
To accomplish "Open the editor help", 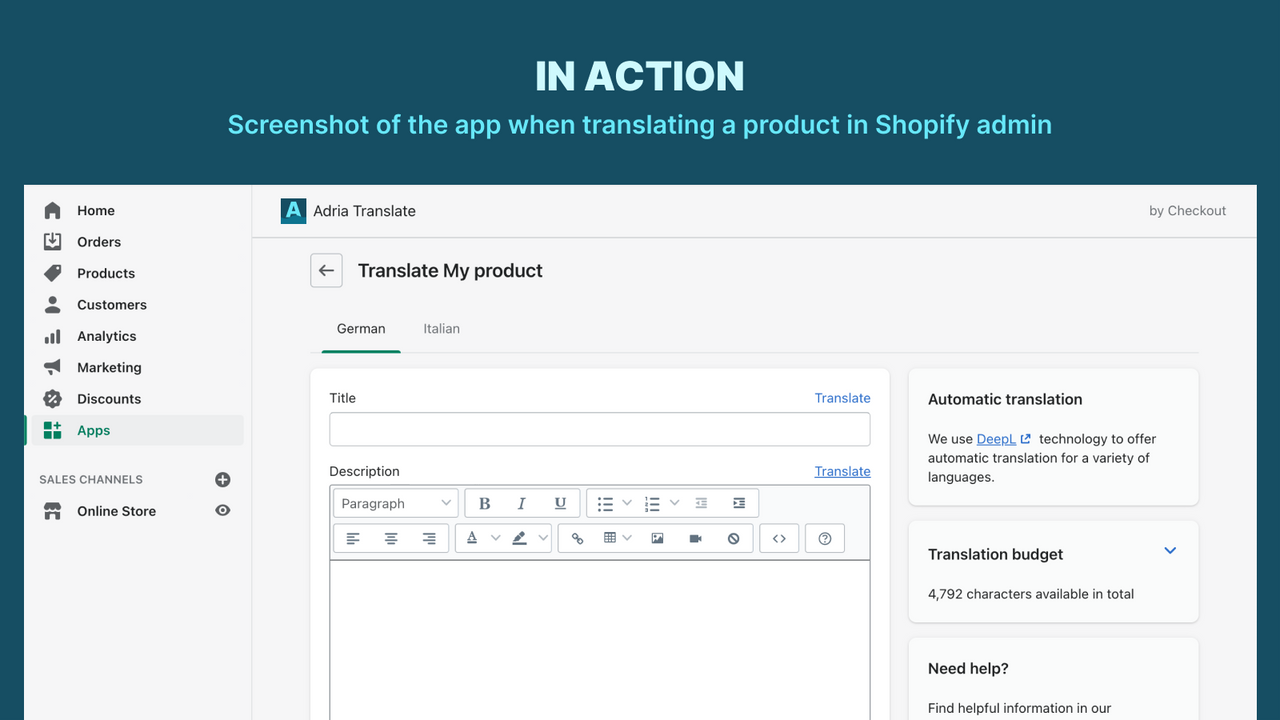I will click(x=824, y=538).
